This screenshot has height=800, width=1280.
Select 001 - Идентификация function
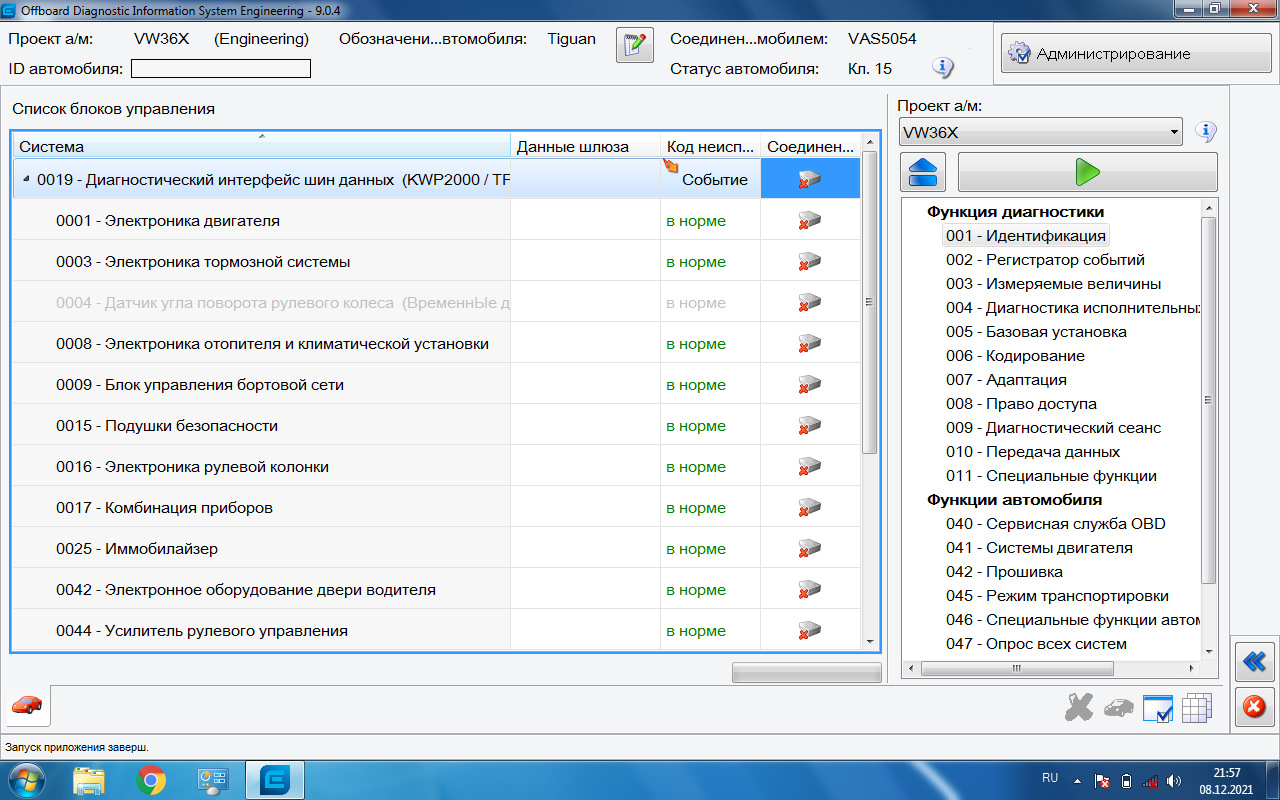(1026, 236)
